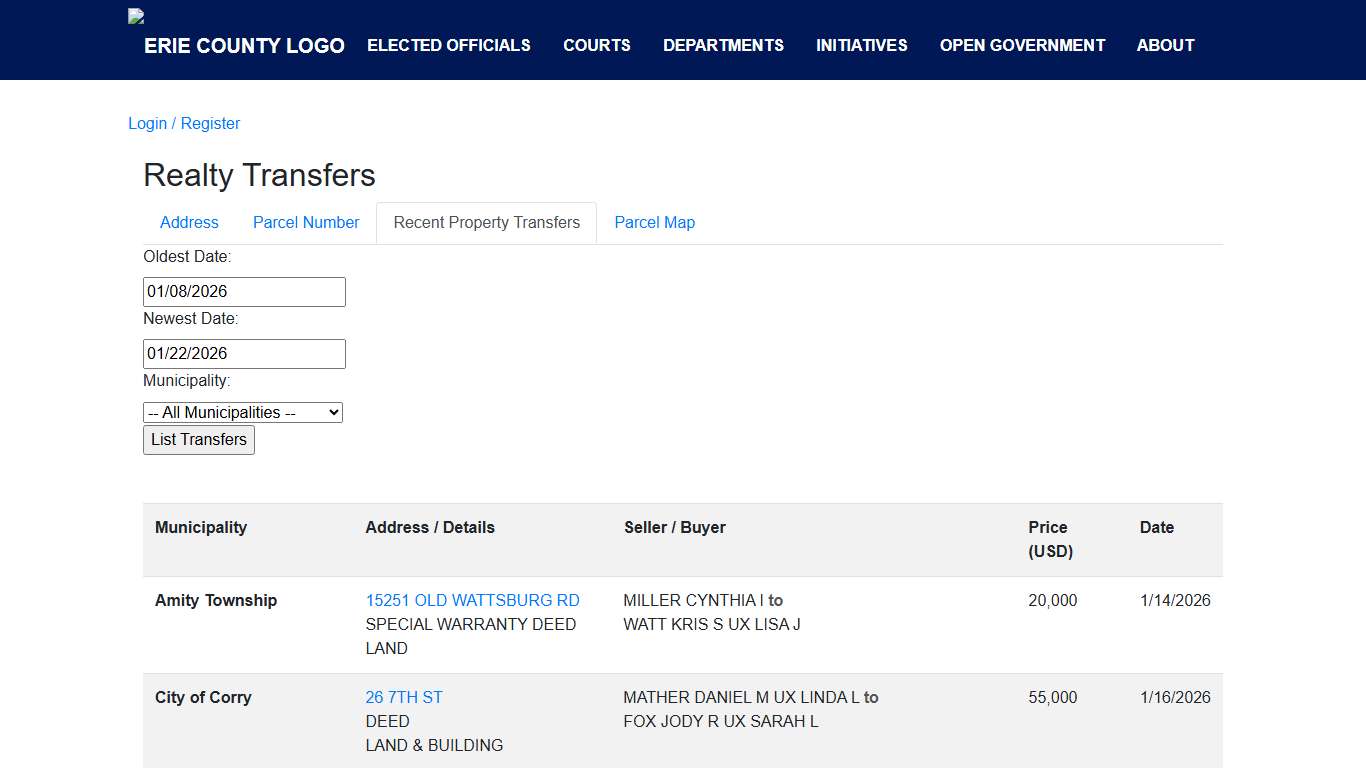Open the About menu

[x=1165, y=45]
